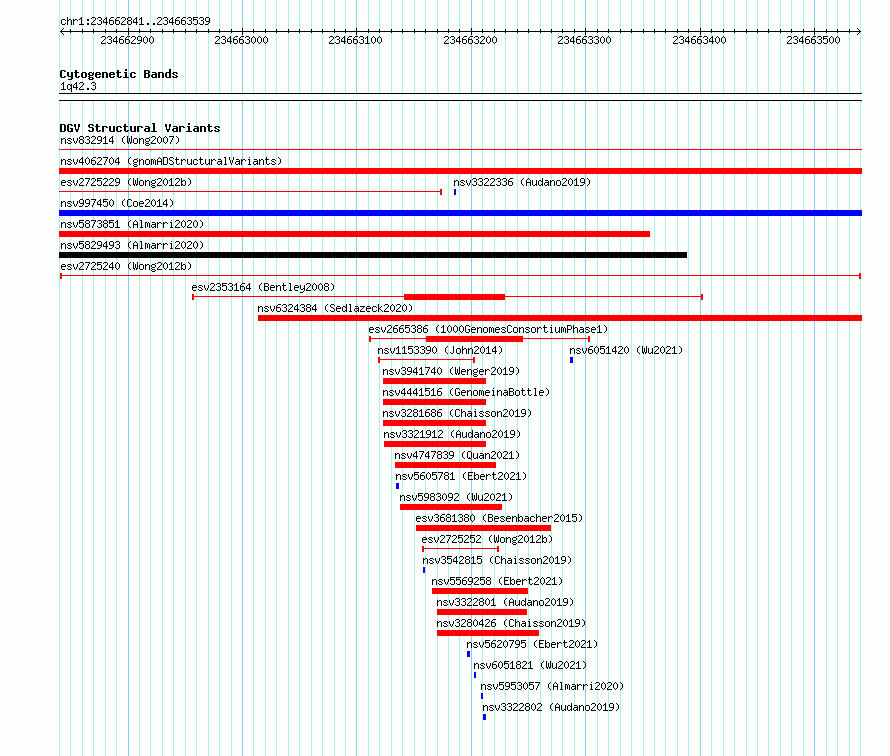This screenshot has height=756, width=890.
Task: Click the nsv5829493 (Almarri2020) label
Action: click(132, 245)
